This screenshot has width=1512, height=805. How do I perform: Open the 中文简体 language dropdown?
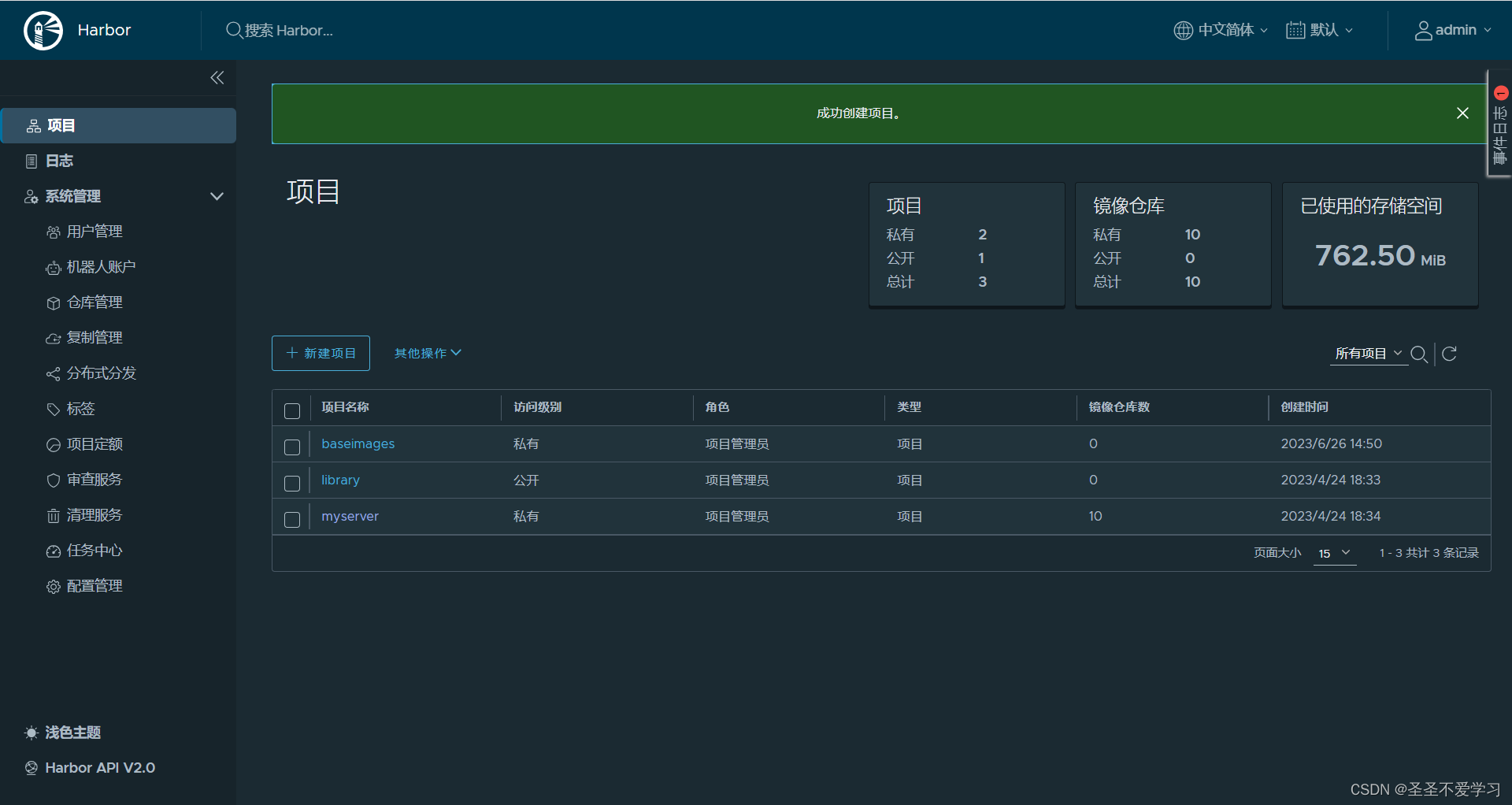pos(1221,30)
